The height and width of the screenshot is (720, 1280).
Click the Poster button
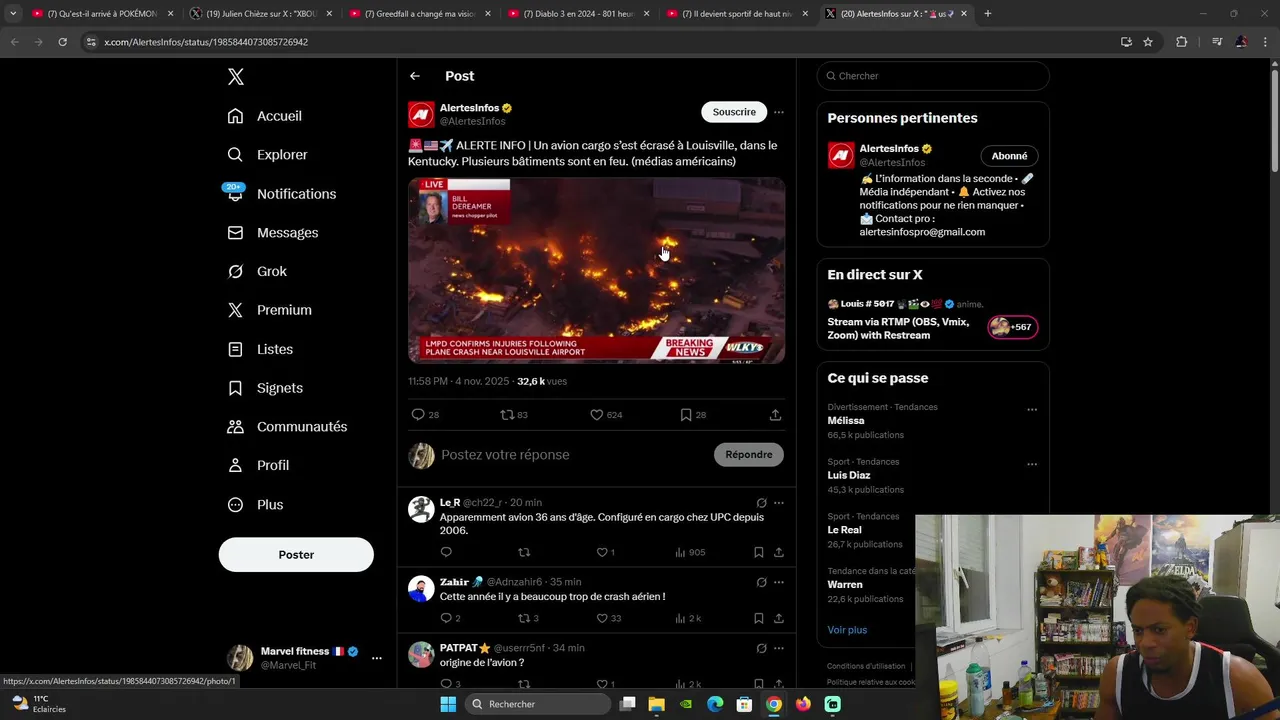click(x=296, y=555)
